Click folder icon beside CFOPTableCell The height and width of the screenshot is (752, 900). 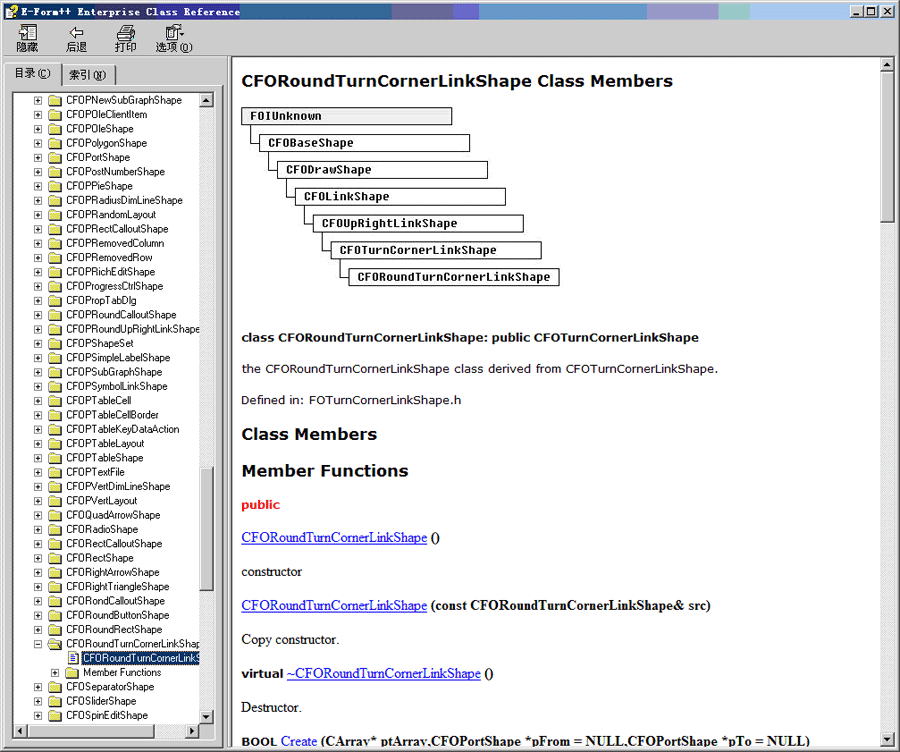click(x=55, y=401)
